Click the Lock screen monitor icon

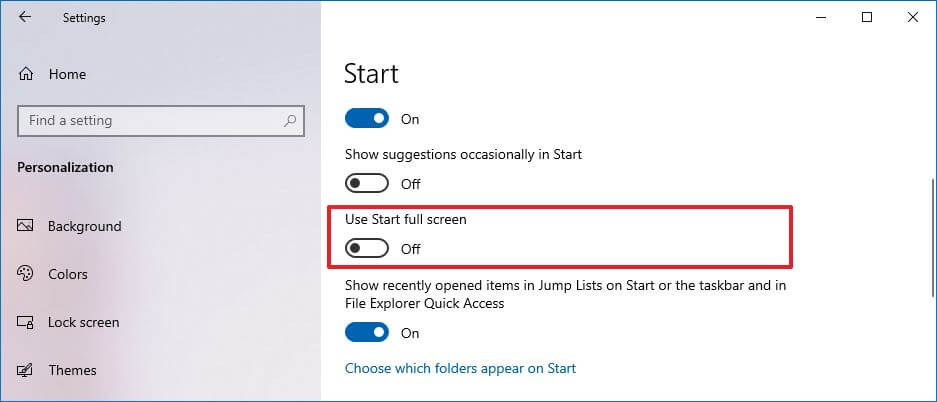[27, 322]
